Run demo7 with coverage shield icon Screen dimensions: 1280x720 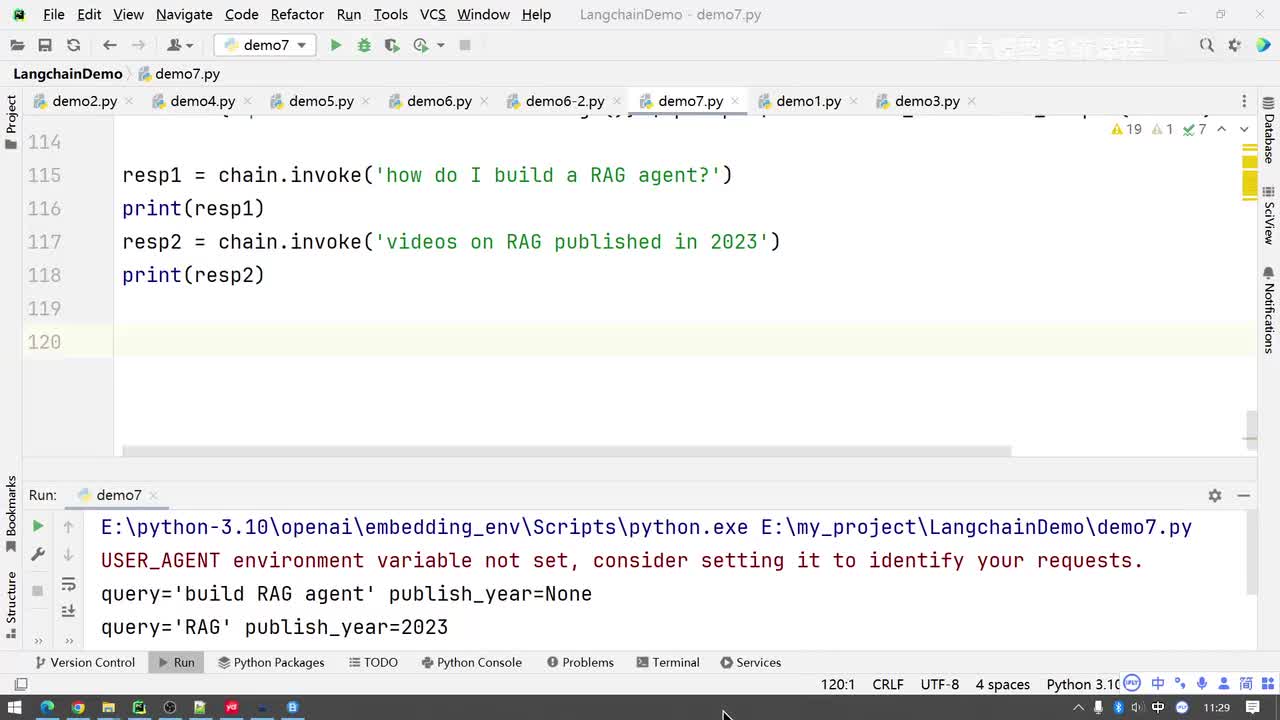point(392,45)
